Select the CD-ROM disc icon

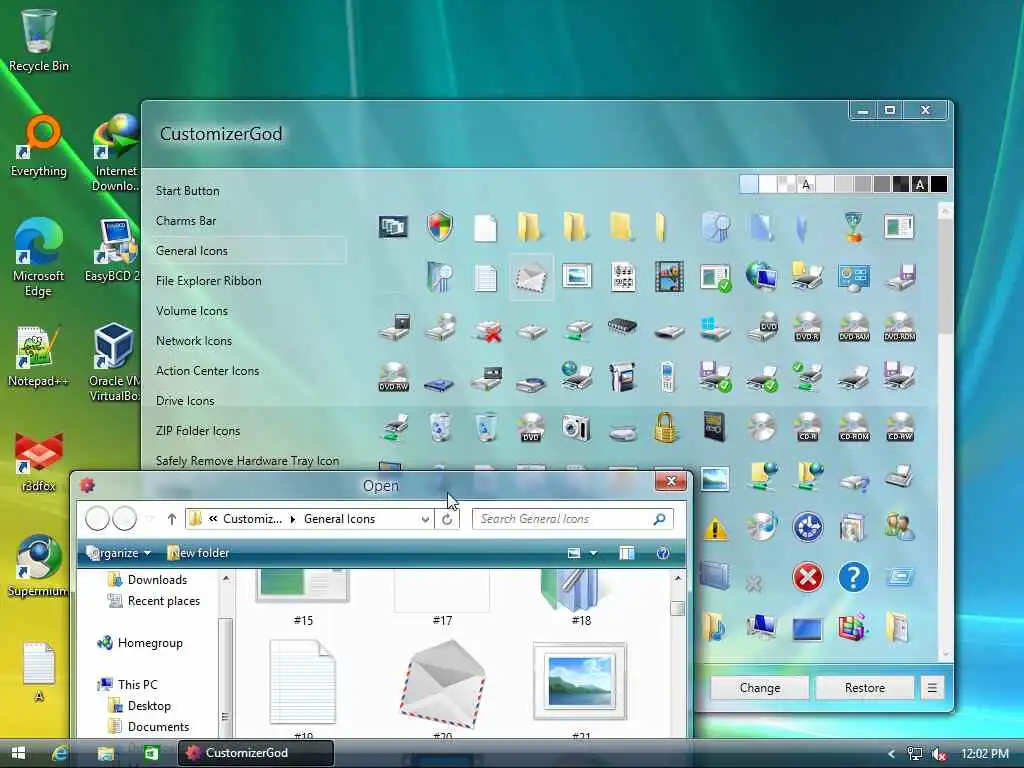[x=854, y=427]
